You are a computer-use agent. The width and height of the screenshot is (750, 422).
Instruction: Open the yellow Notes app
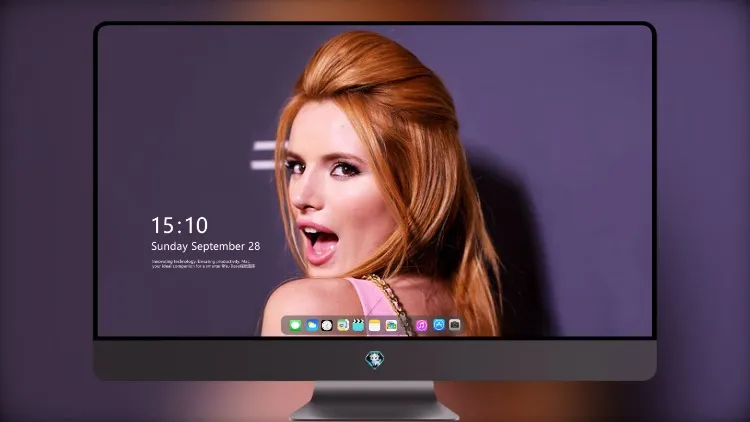375,325
